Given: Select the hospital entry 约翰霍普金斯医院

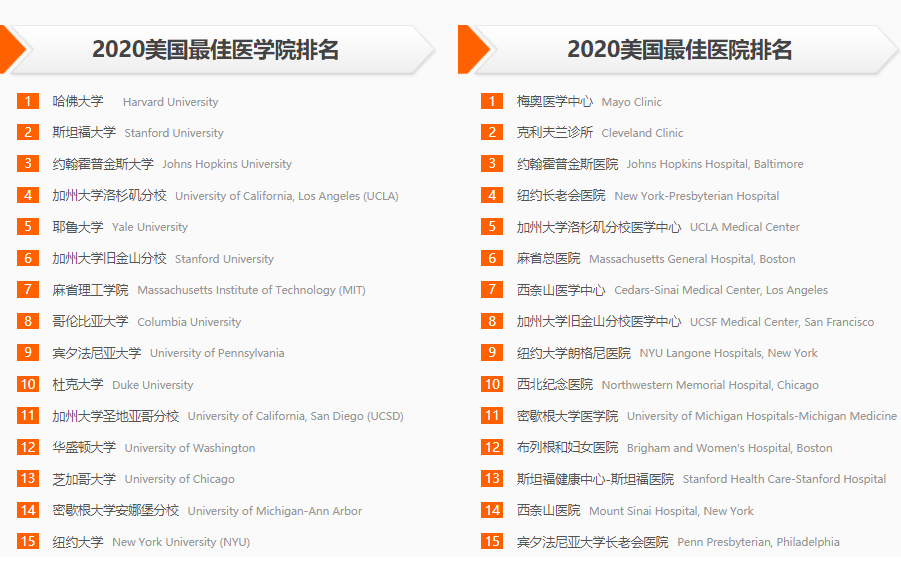Looking at the screenshot, I should click(x=568, y=164).
